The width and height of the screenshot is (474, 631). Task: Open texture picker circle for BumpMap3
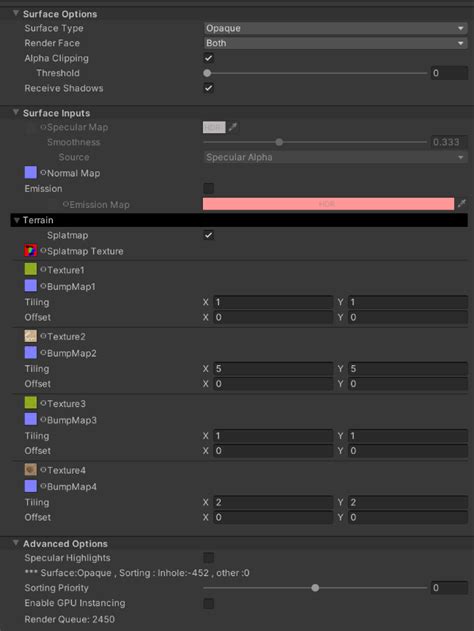tap(43, 419)
